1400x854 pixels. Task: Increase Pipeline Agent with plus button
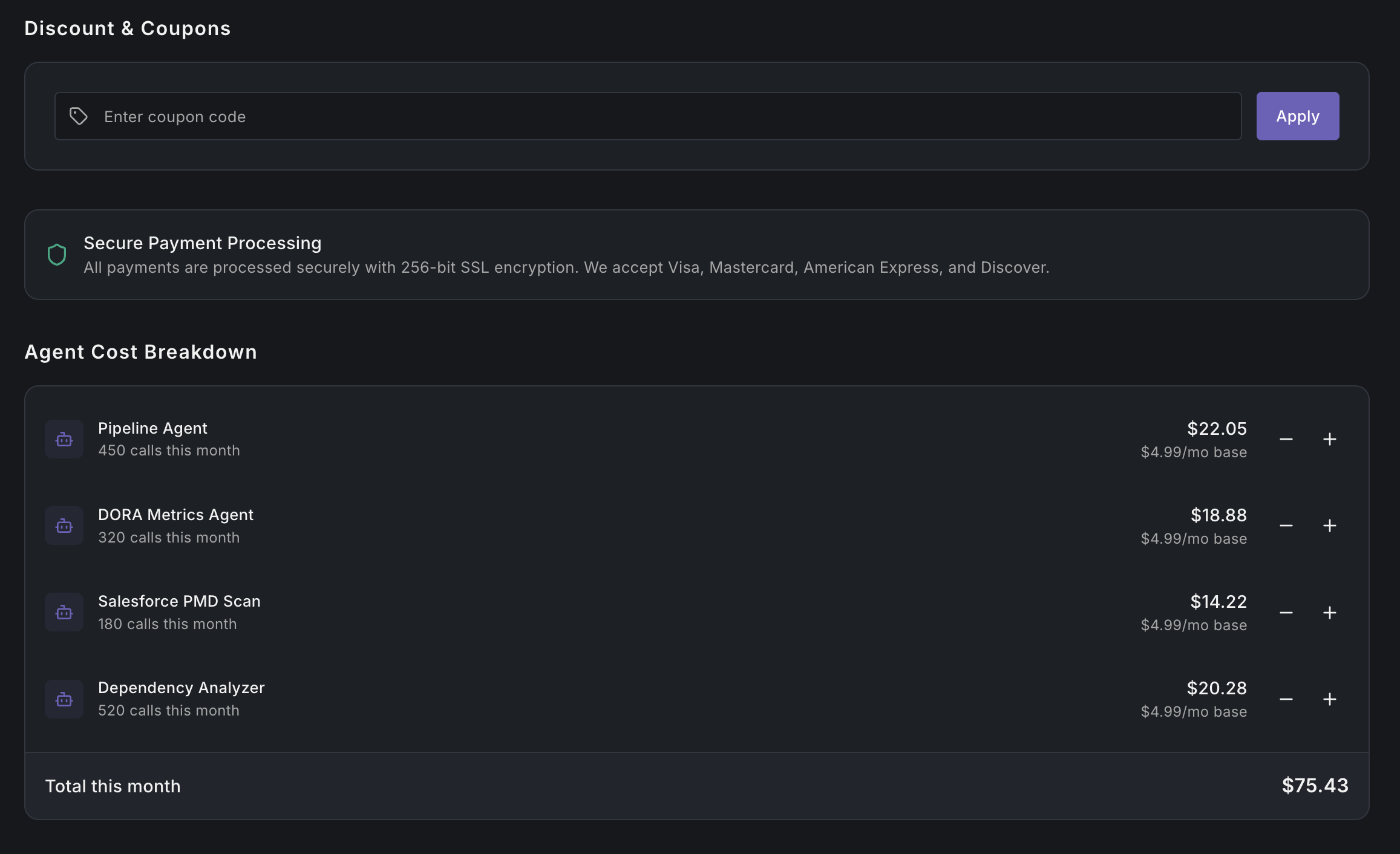point(1329,439)
